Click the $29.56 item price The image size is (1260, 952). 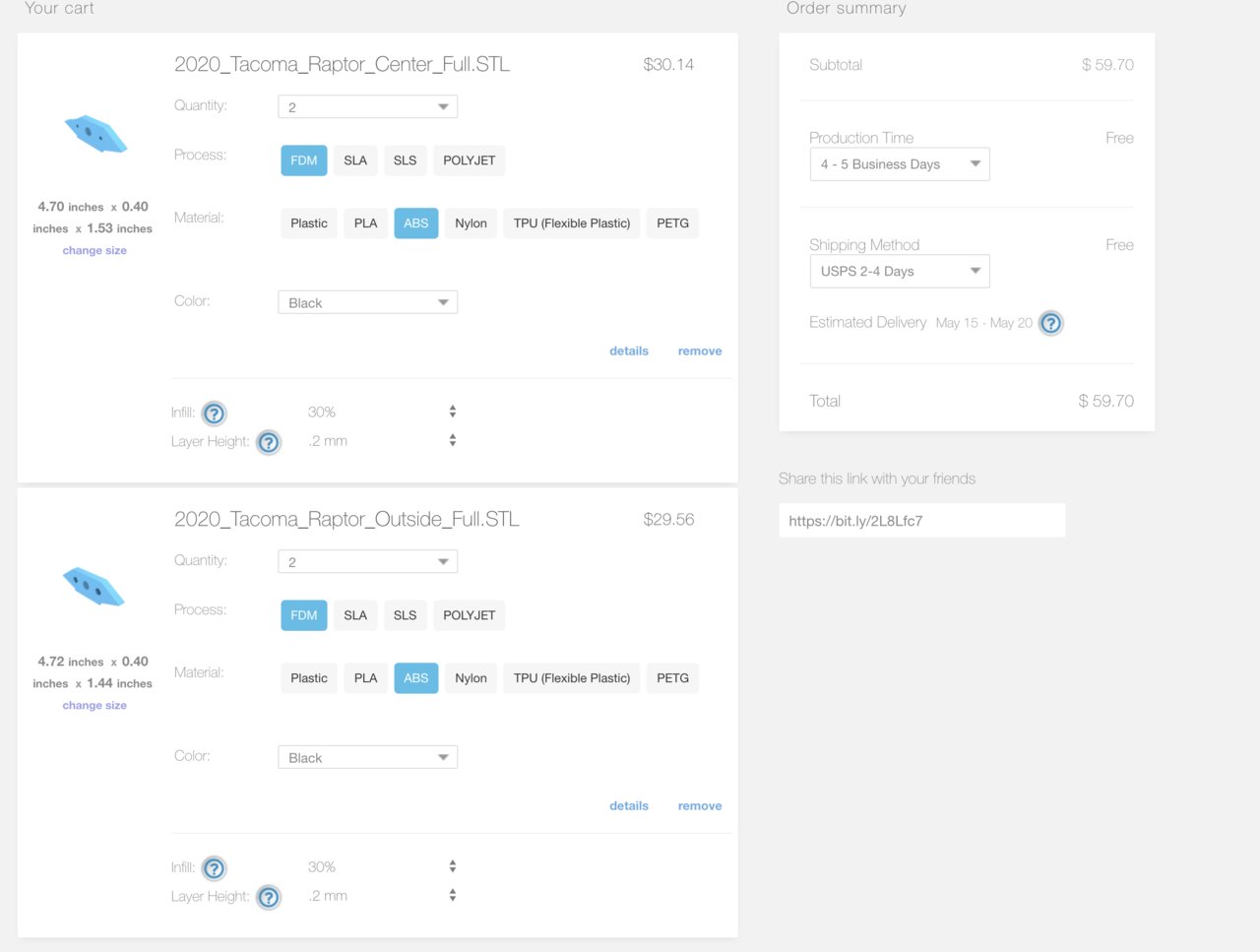[668, 519]
